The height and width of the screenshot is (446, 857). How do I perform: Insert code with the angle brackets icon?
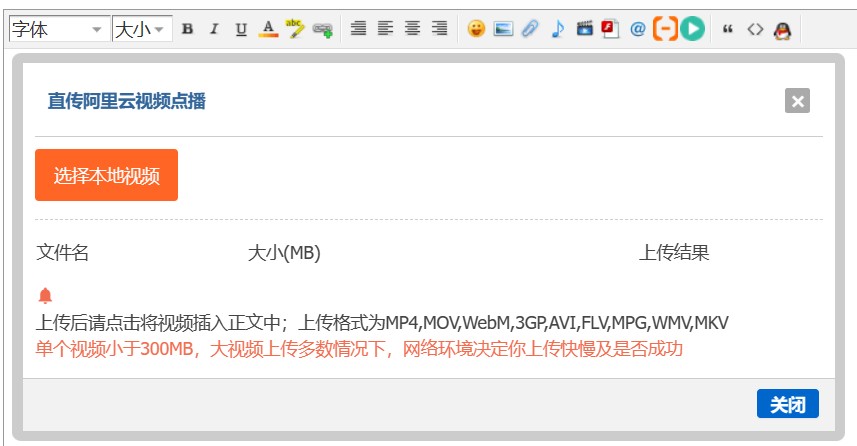tap(755, 29)
